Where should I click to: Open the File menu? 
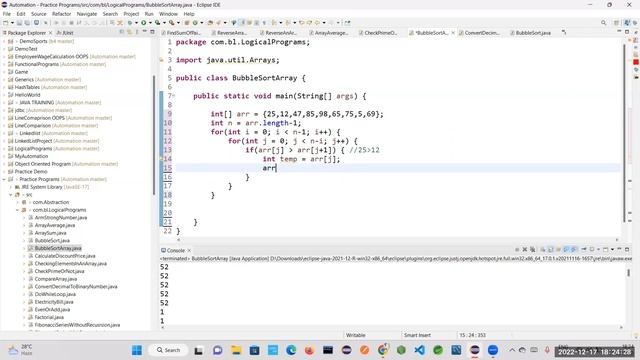(x=7, y=14)
